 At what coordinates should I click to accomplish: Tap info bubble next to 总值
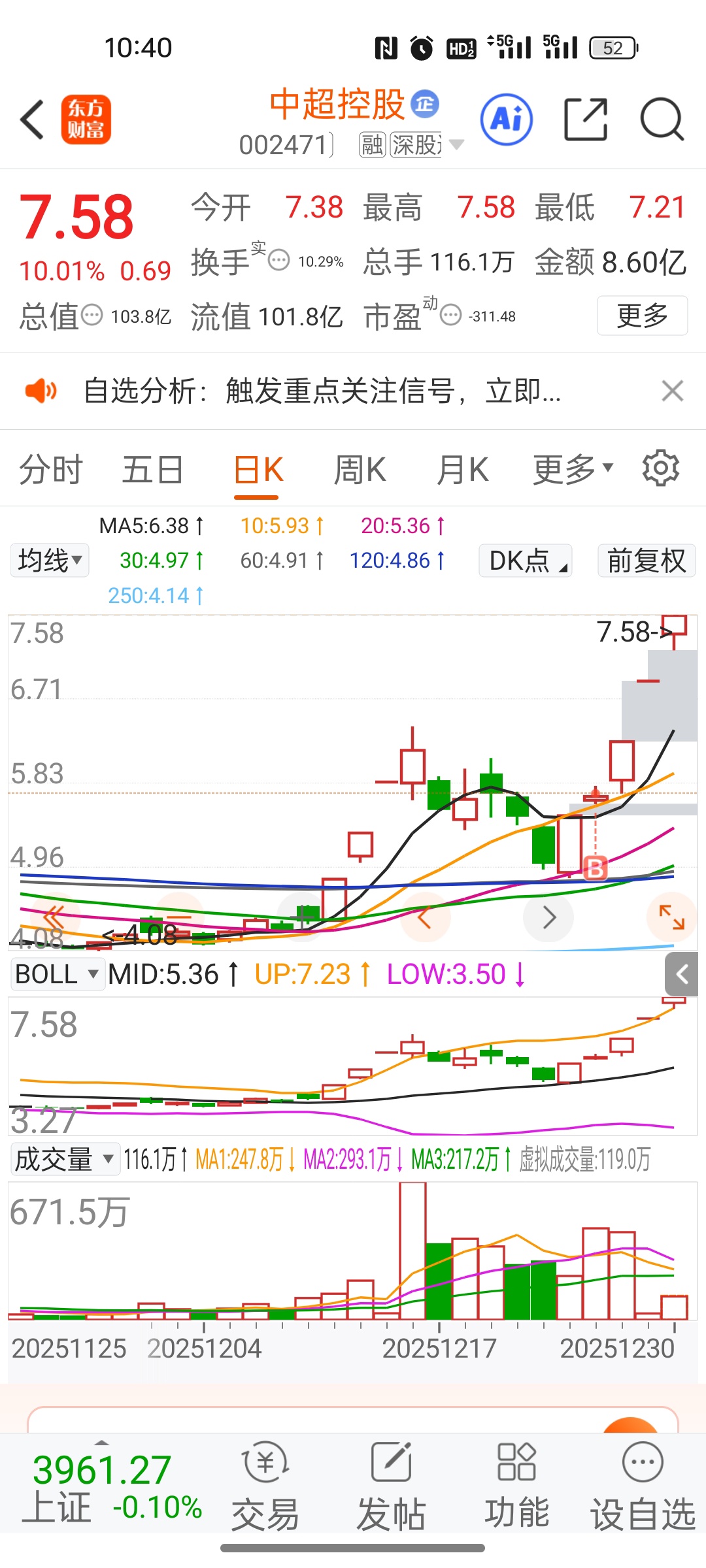click(x=92, y=315)
